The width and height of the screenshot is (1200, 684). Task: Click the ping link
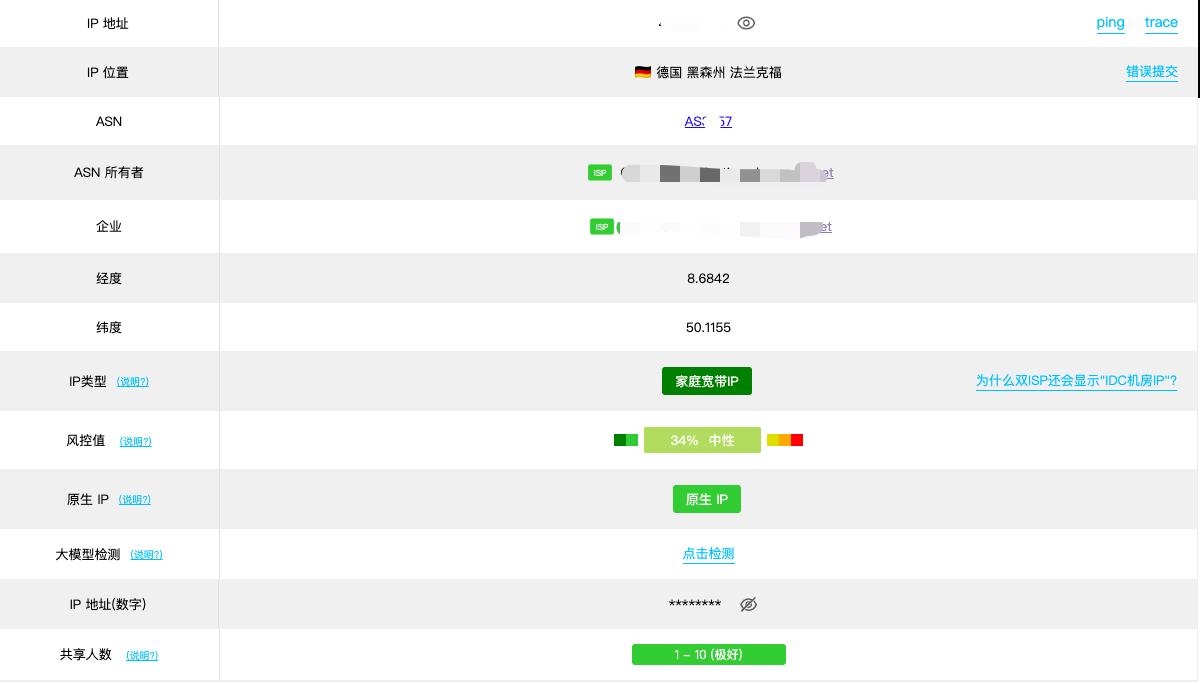click(x=1110, y=23)
